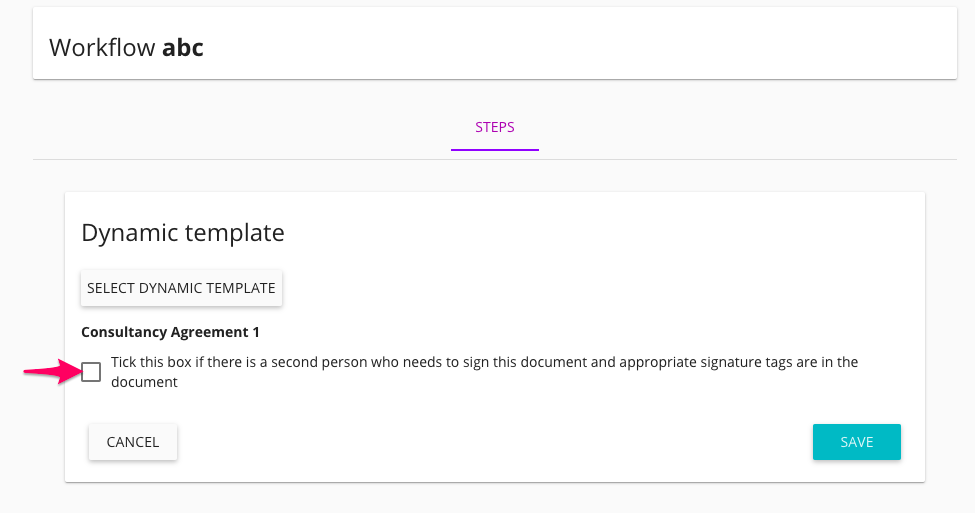Viewport: 975px width, 513px height.
Task: Click the SELECT DYNAMIC TEMPLATE button
Action: pos(181,288)
